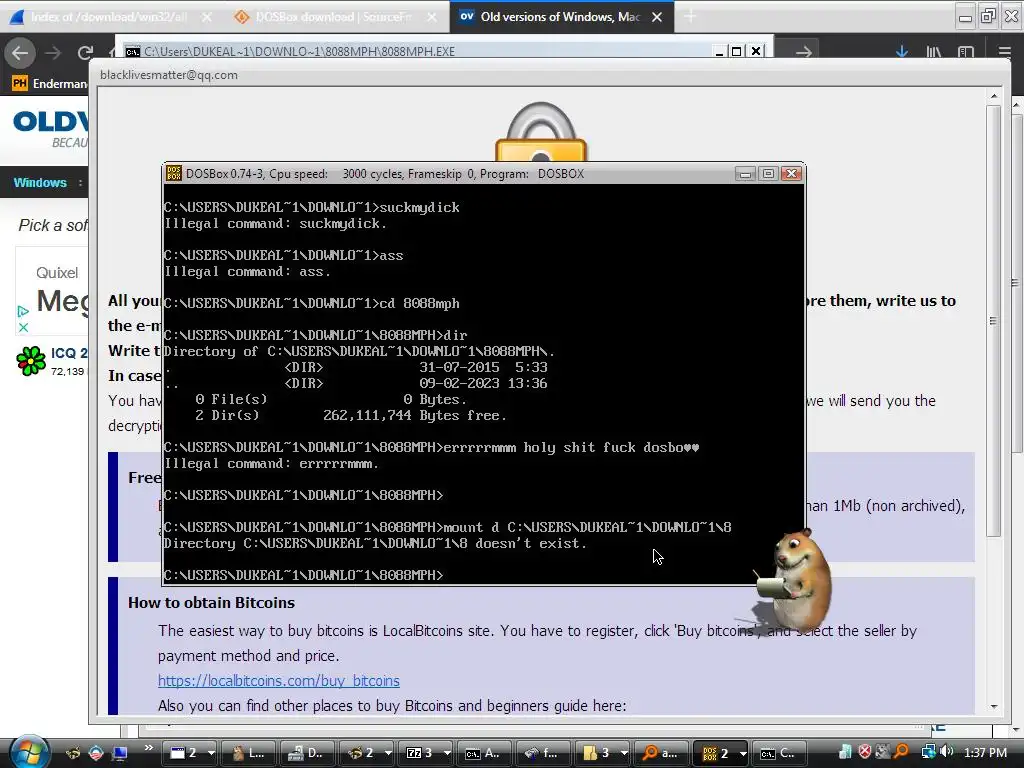Viewport: 1024px width, 768px height.
Task: Click the browser Back button
Action: coord(20,53)
